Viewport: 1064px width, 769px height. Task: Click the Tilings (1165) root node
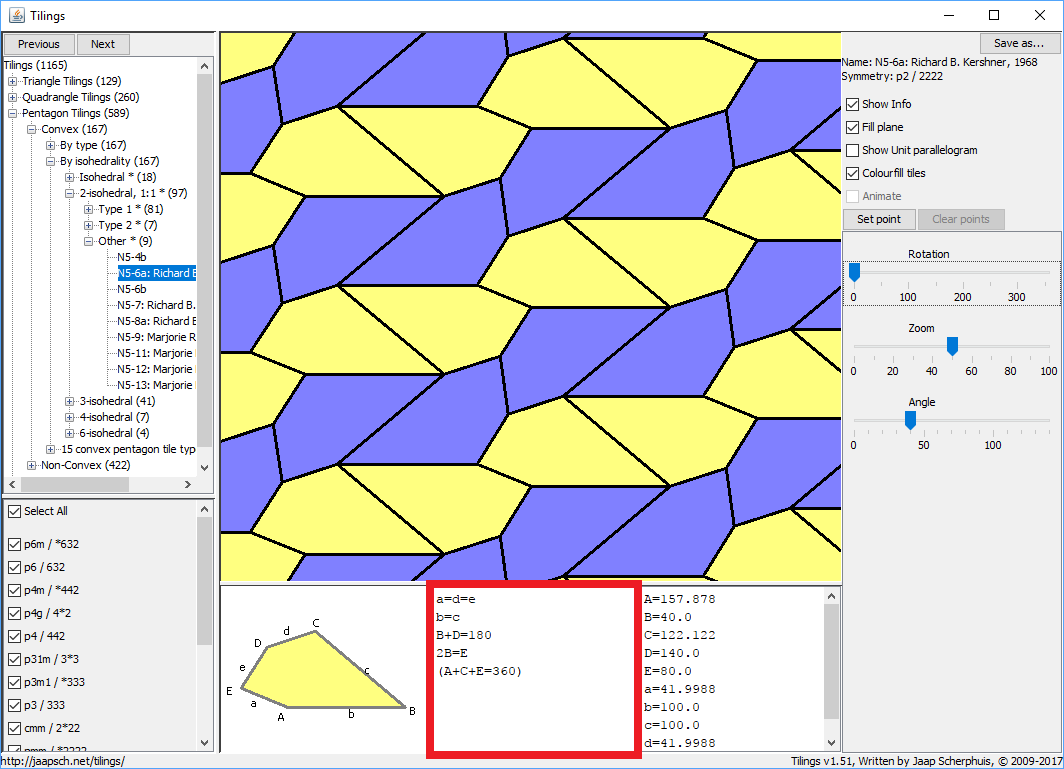(36, 65)
